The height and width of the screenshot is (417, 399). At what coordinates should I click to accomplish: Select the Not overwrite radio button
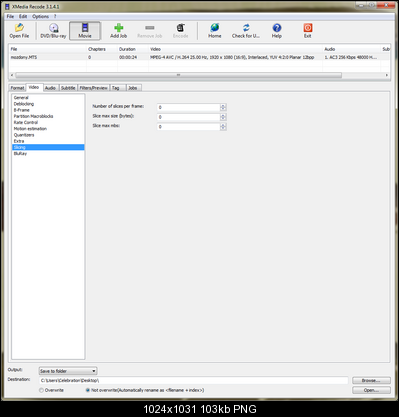pos(88,390)
